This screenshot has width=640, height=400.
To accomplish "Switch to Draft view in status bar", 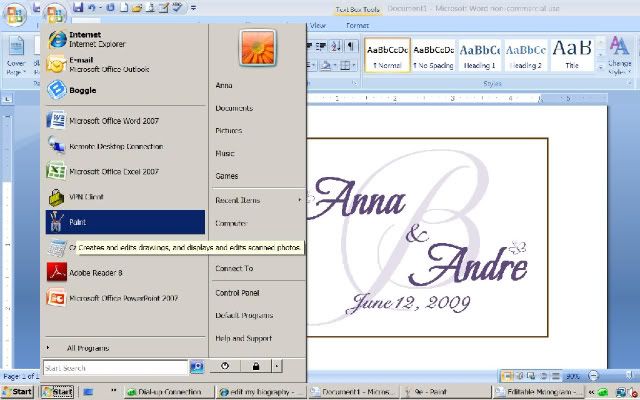I will (x=556, y=376).
